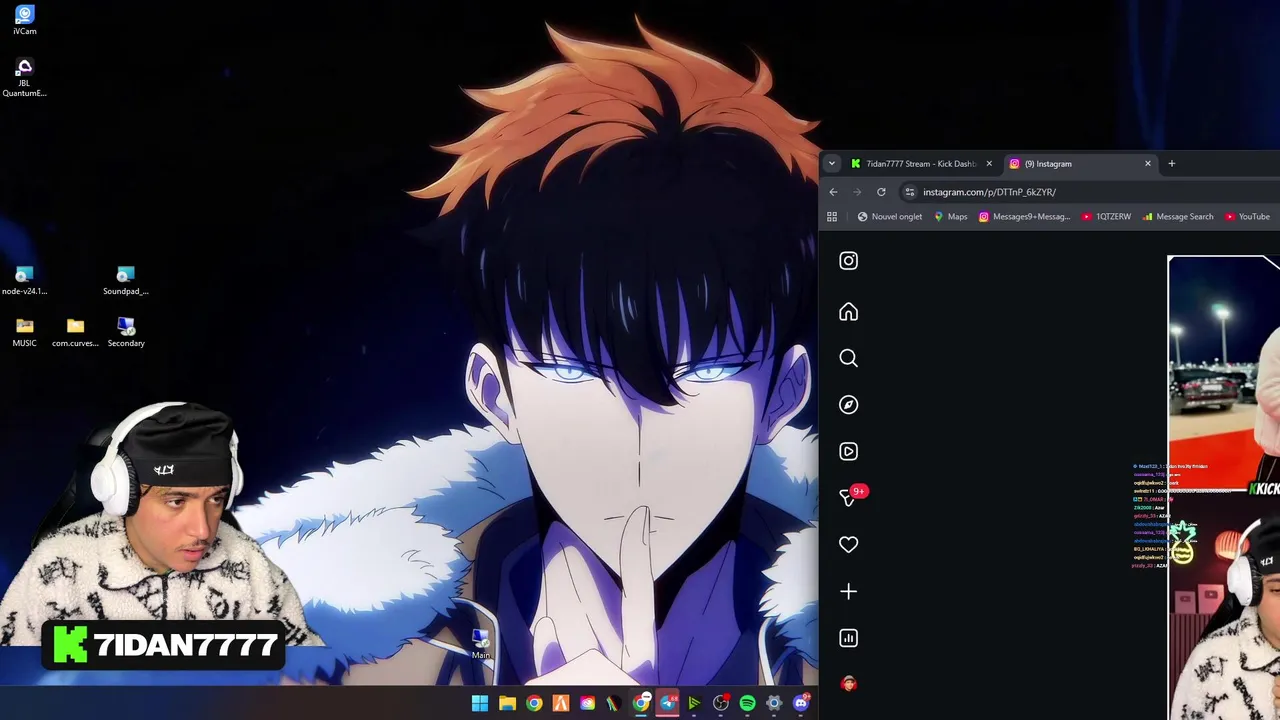The image size is (1280, 720).
Task: Open Instagram Notifications heart icon
Action: [848, 545]
